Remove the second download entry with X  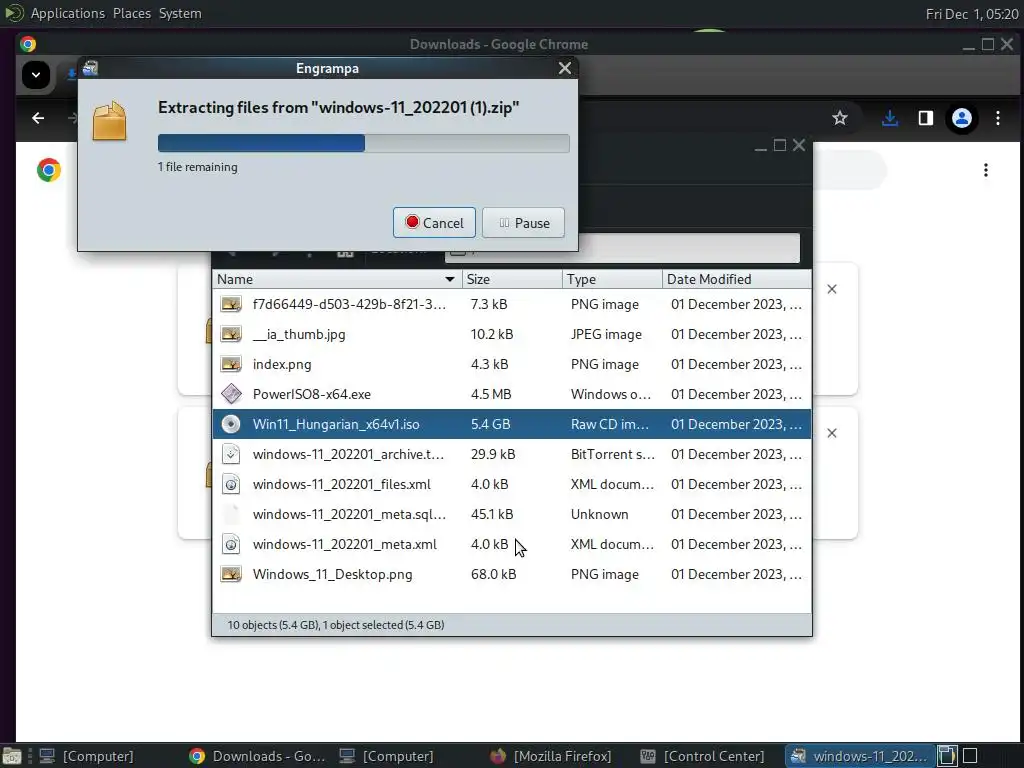[831, 434]
